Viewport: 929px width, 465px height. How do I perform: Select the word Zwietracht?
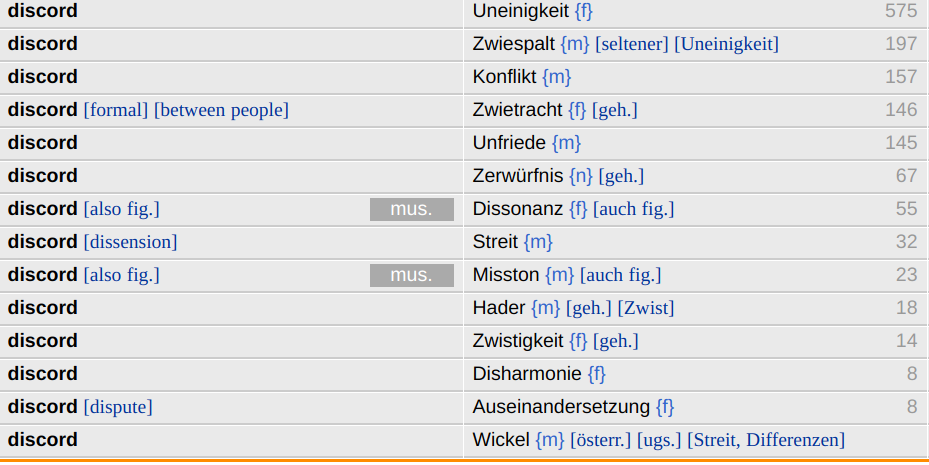coord(518,110)
